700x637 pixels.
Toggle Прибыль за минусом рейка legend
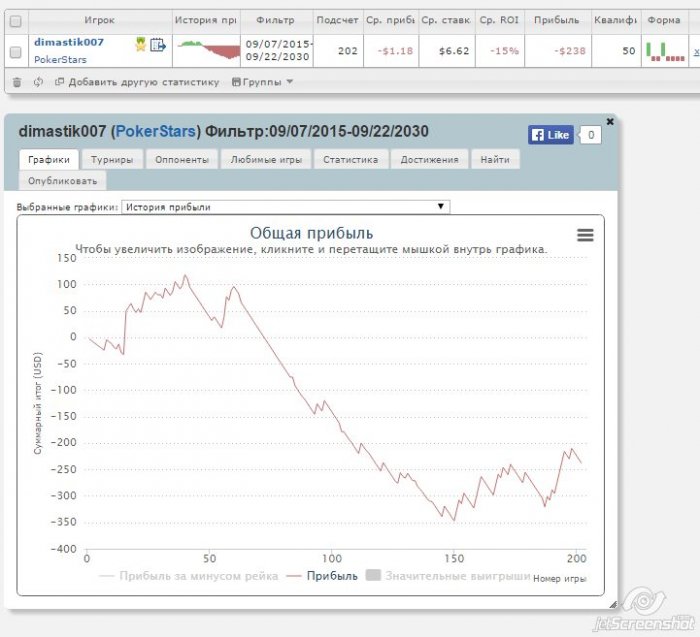point(188,576)
